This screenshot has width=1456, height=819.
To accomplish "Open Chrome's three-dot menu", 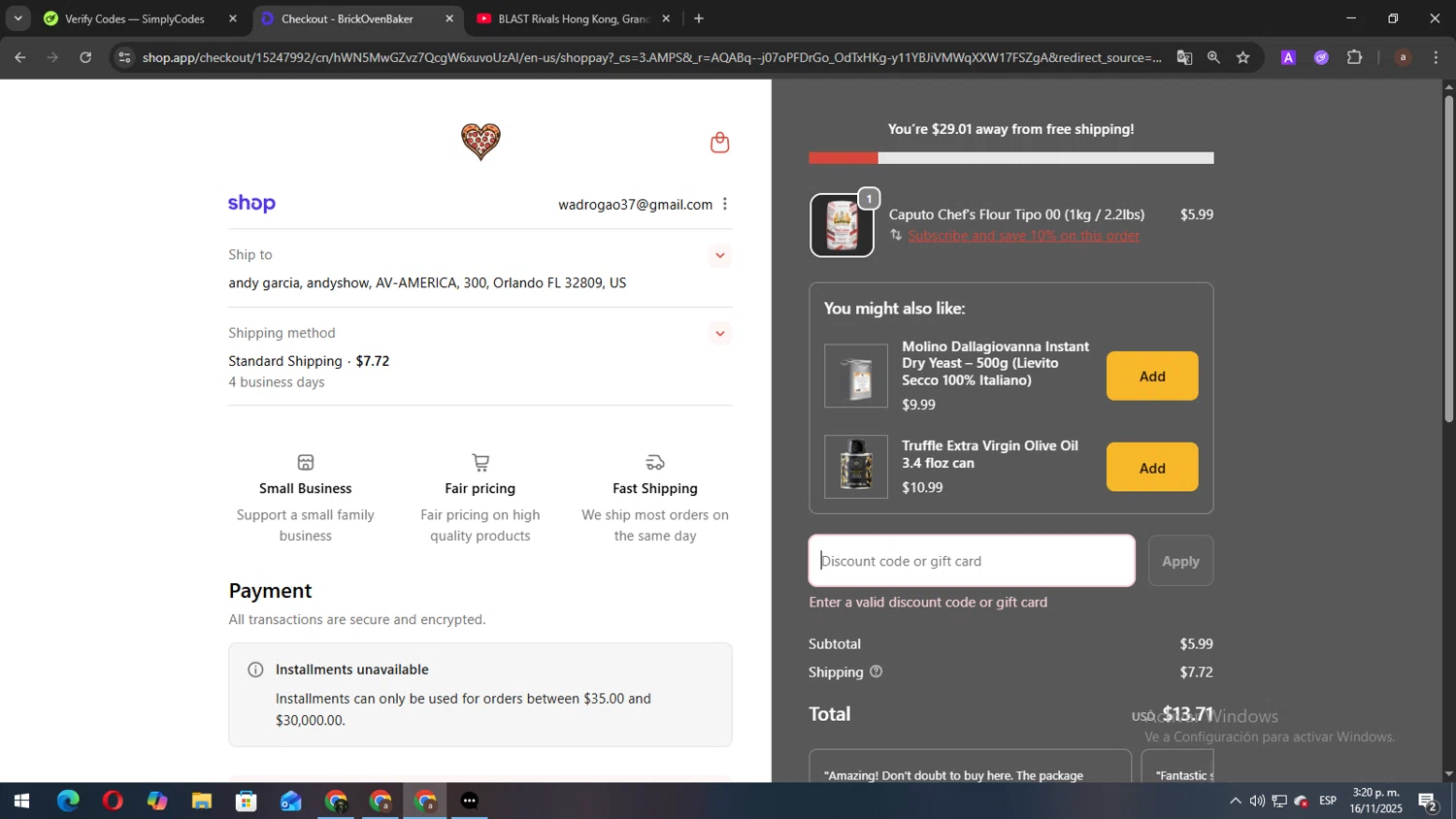I will coord(1436,57).
